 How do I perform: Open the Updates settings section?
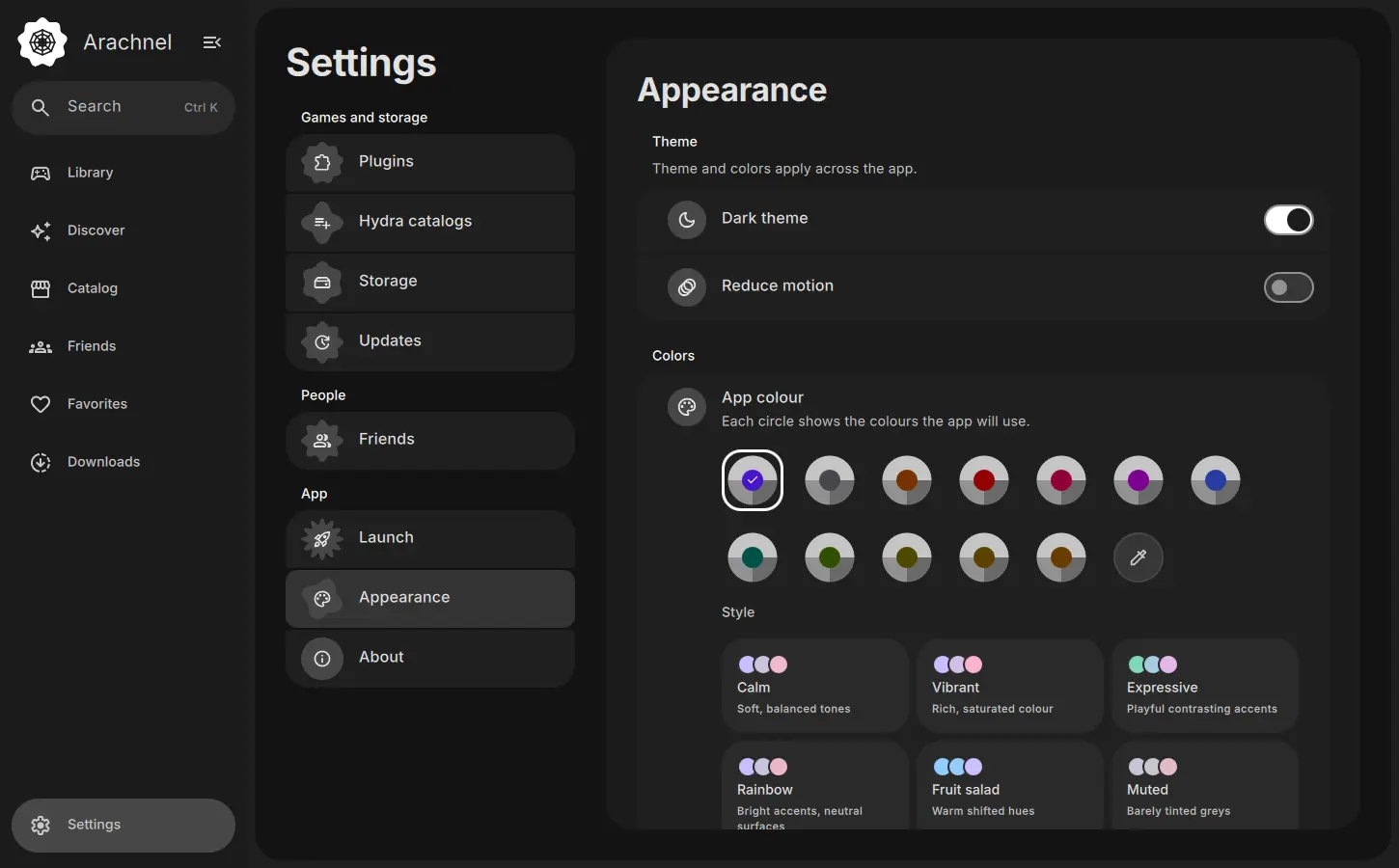430,341
